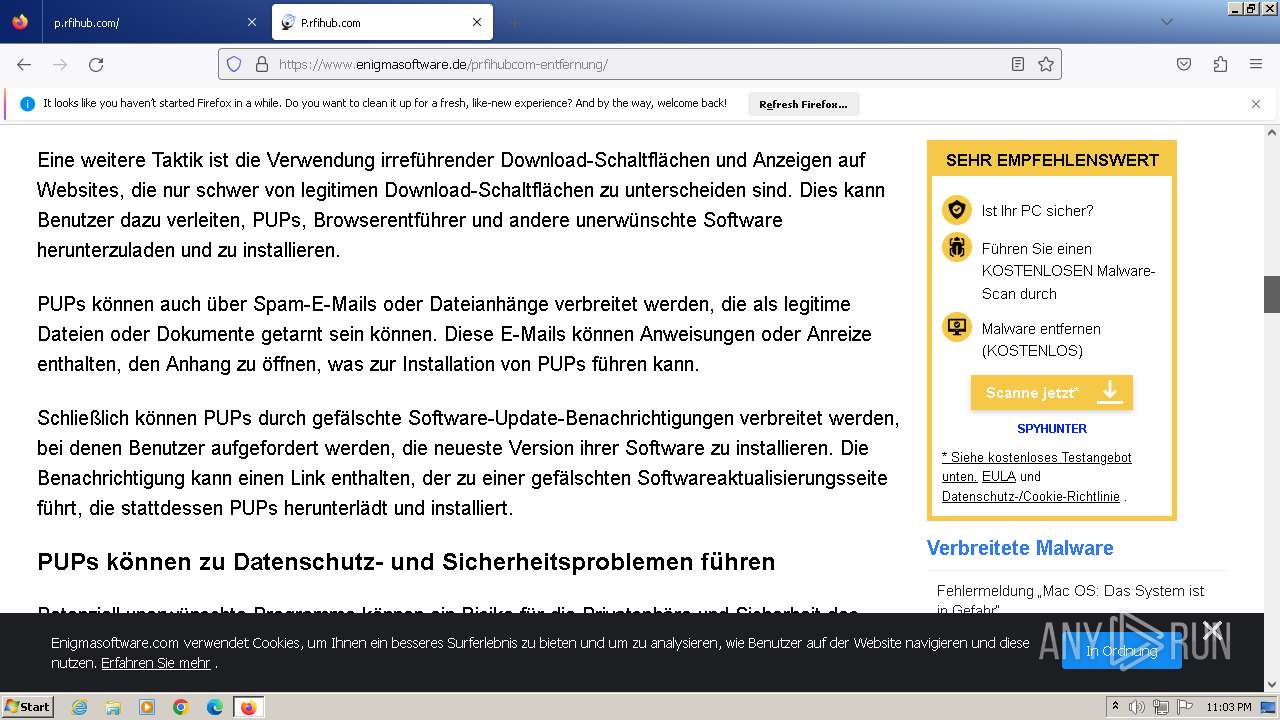This screenshot has width=1280, height=720.
Task: Click the enigmasoftware.de URL address field
Action: [x=640, y=64]
